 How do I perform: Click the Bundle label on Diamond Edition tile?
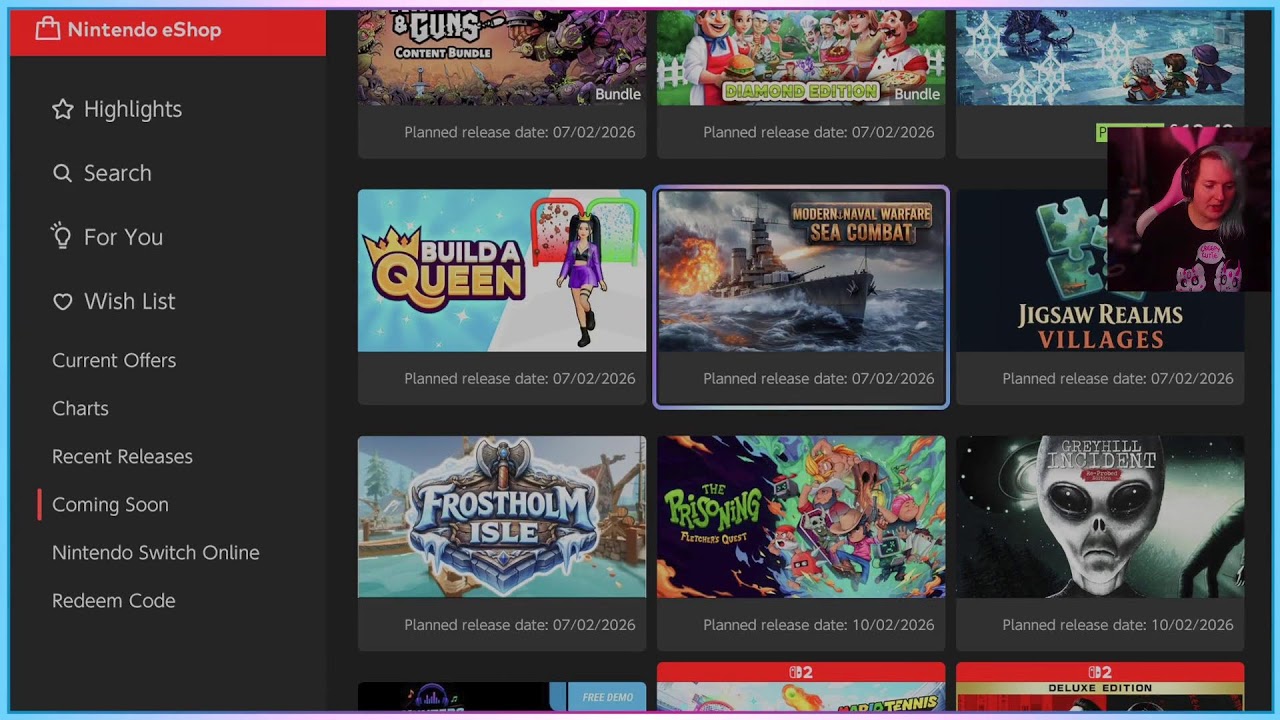coord(917,94)
